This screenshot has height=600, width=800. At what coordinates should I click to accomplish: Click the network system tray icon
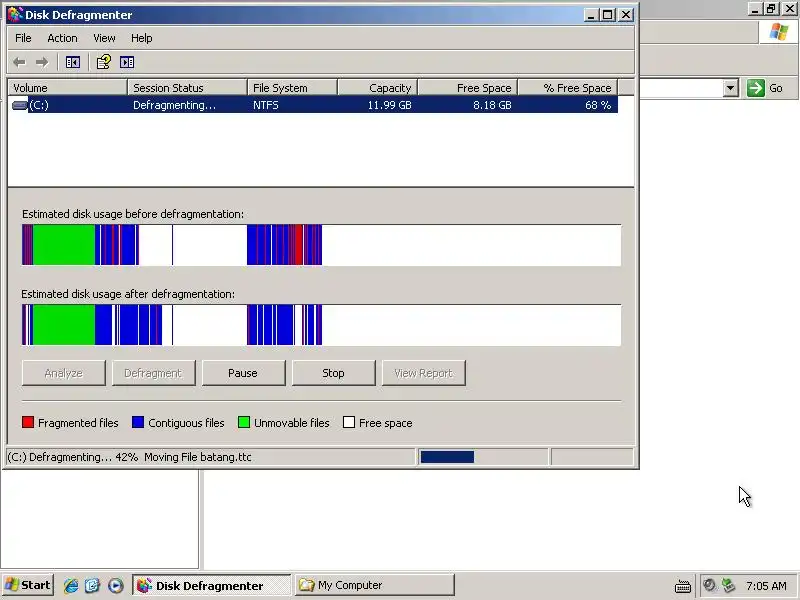pyautogui.click(x=729, y=585)
